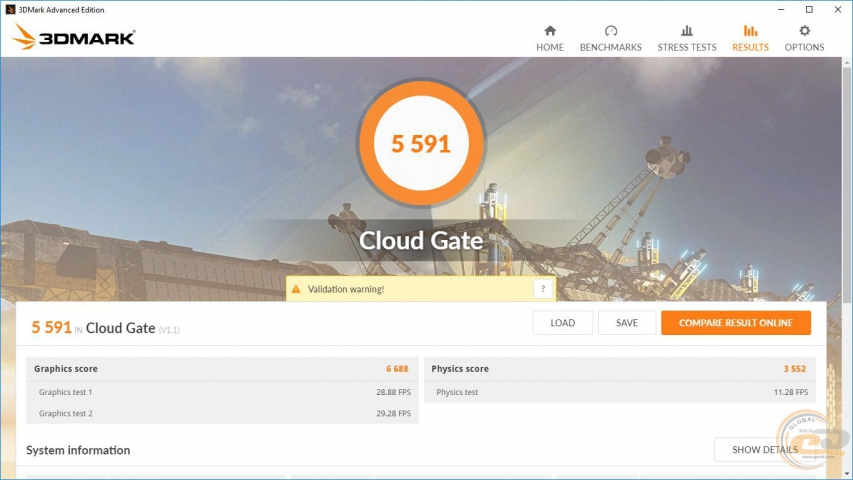Click the Physics test row
853x480 pixels.
620,392
